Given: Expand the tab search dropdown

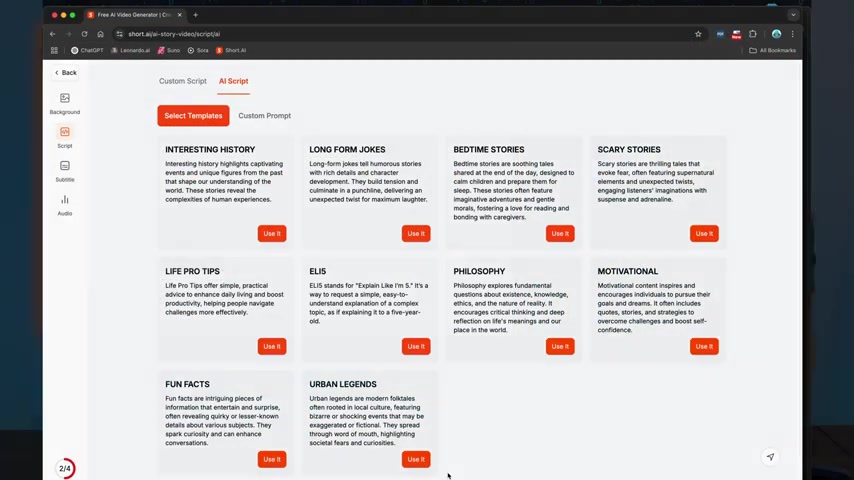Looking at the screenshot, I should (x=793, y=15).
